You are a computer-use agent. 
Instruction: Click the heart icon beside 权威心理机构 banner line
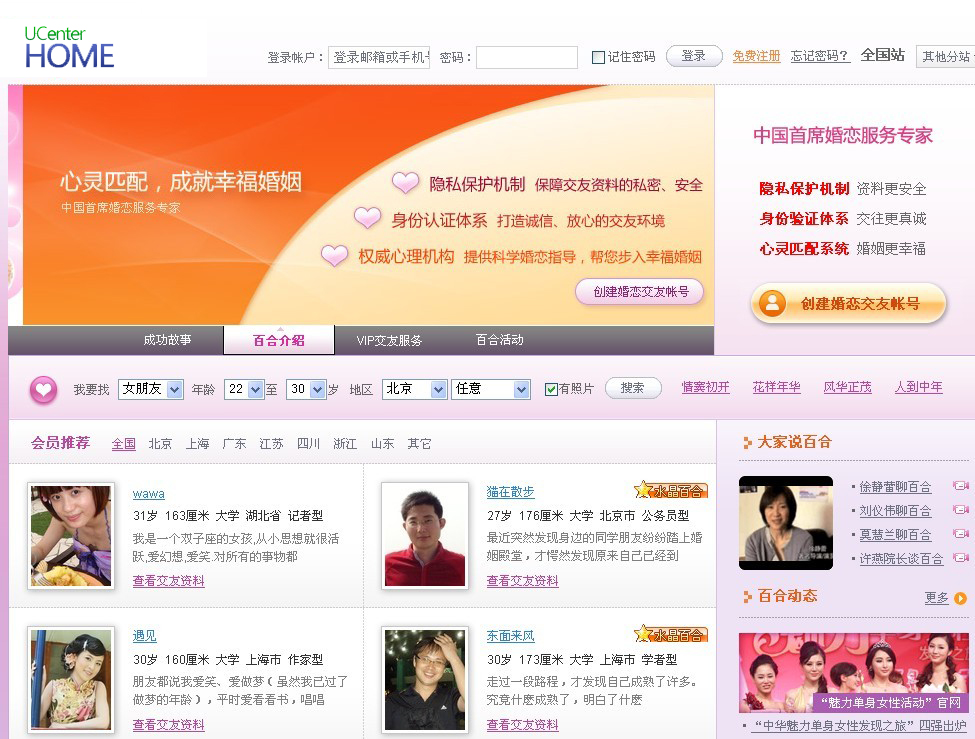(x=335, y=255)
